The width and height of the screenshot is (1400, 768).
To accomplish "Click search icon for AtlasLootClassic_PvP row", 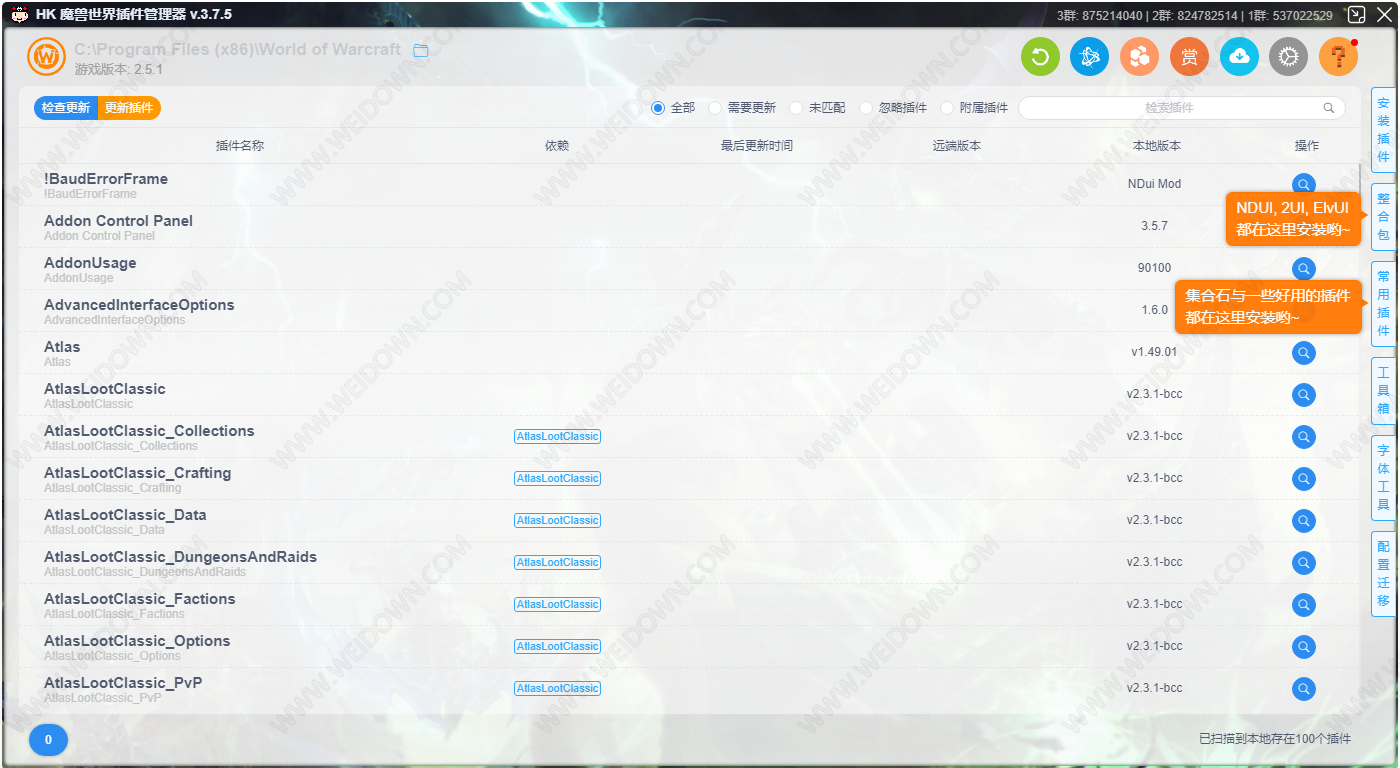I will pos(1304,689).
